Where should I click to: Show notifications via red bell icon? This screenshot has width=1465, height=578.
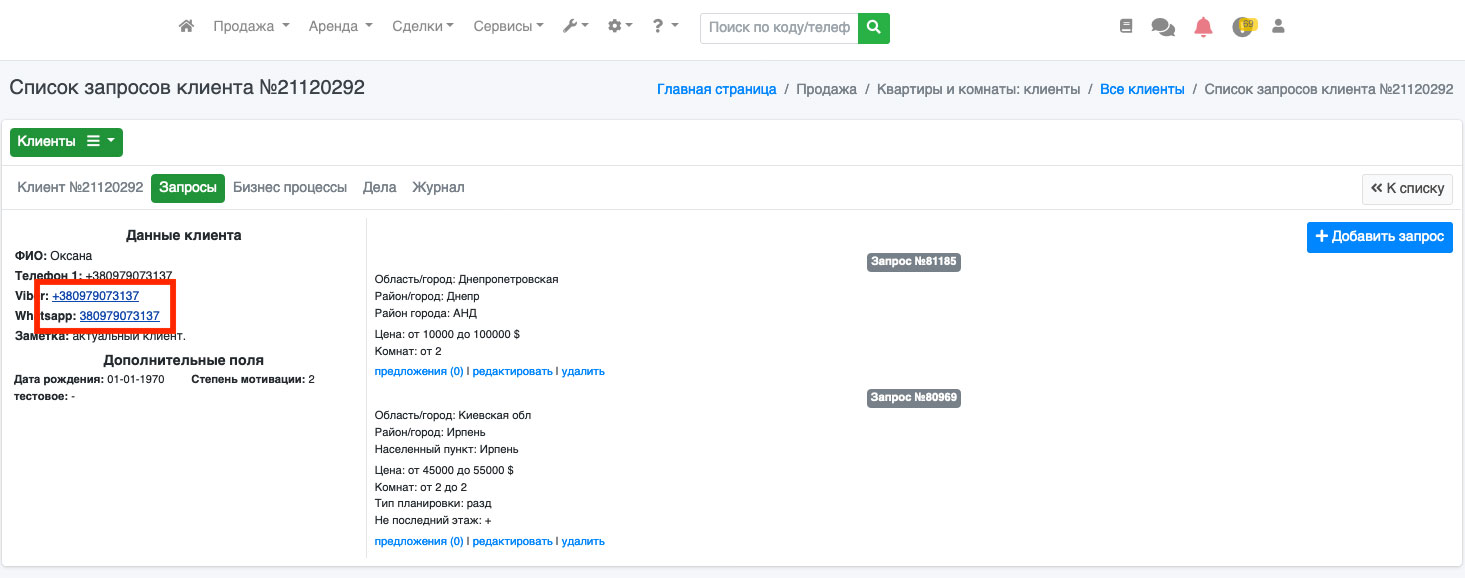(1203, 28)
